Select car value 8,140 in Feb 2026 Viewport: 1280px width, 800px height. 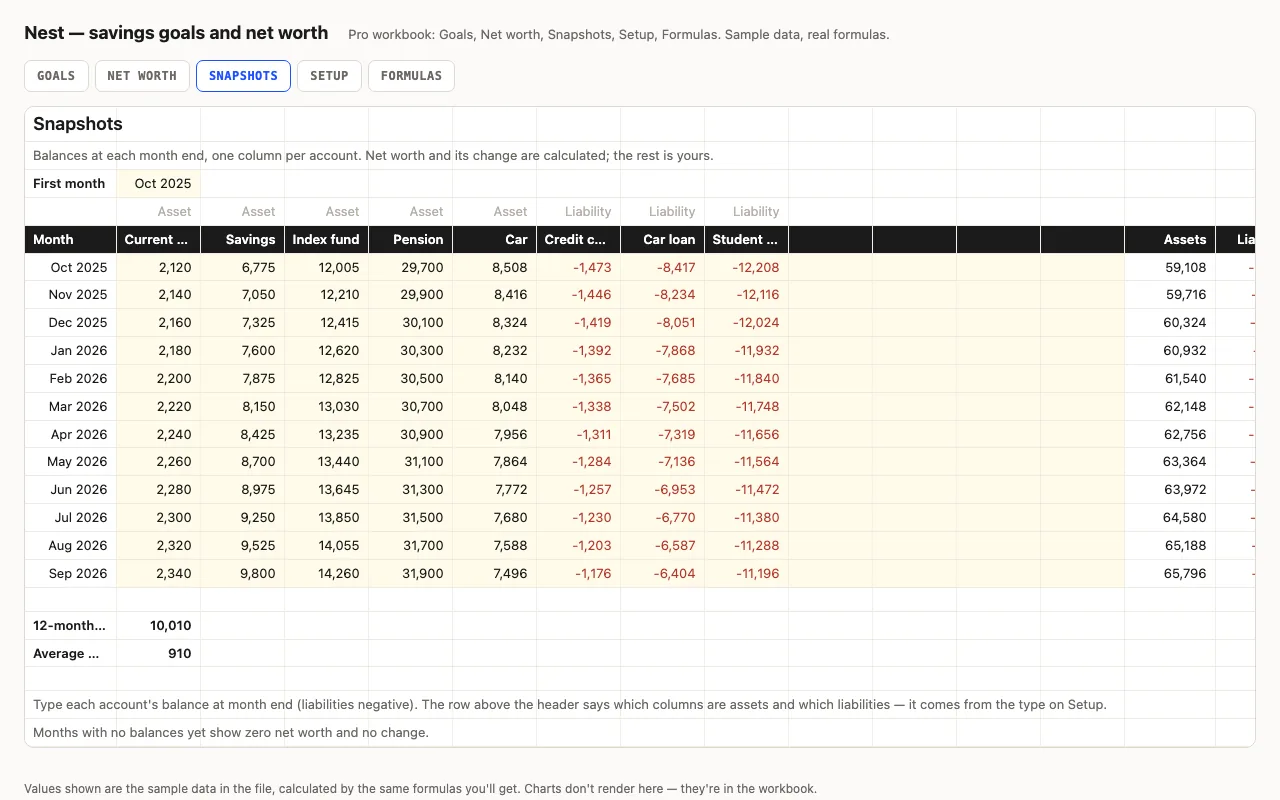(x=495, y=379)
